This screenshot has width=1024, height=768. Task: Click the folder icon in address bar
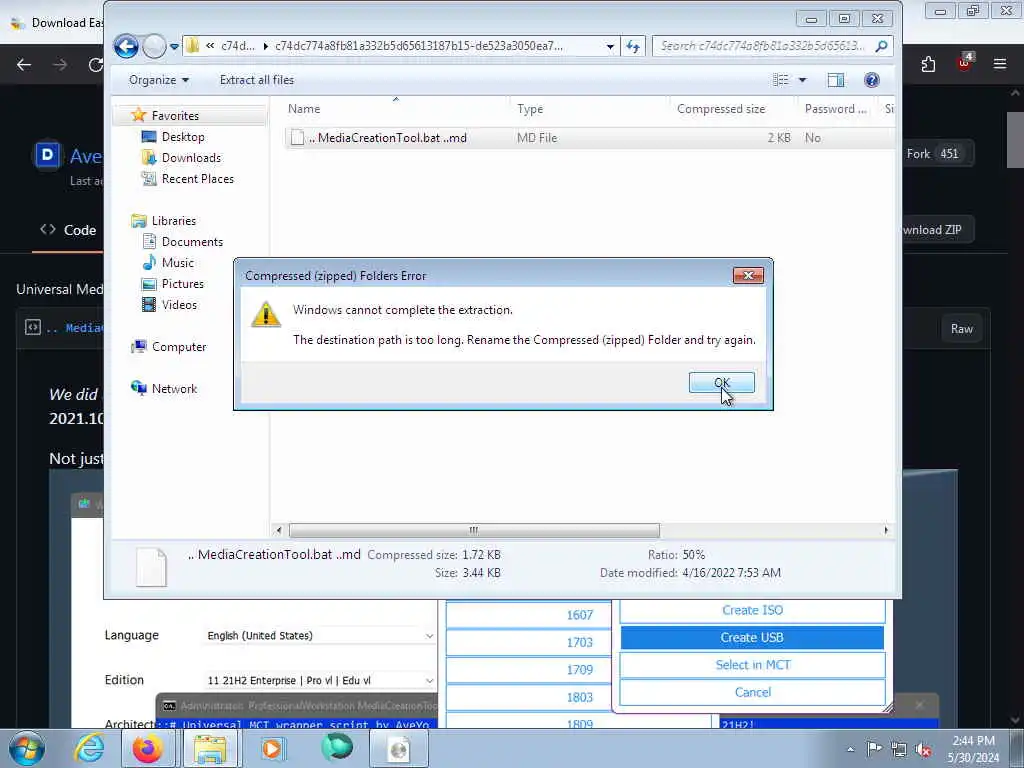coord(193,46)
